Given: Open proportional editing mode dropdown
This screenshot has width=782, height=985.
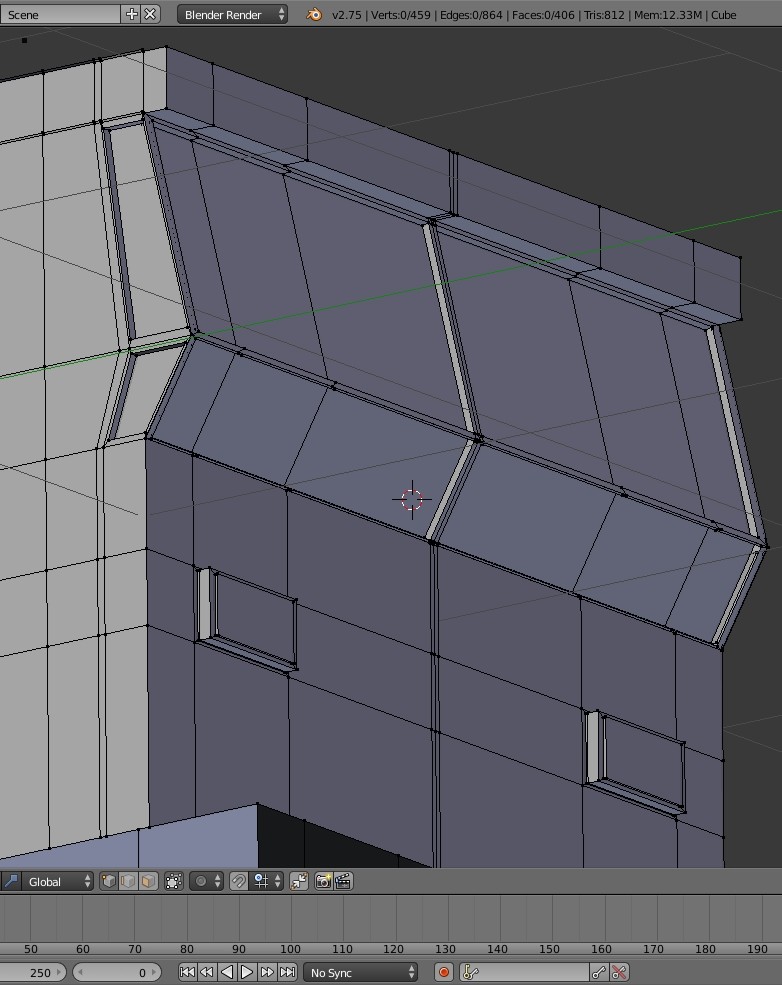Looking at the screenshot, I should [207, 881].
